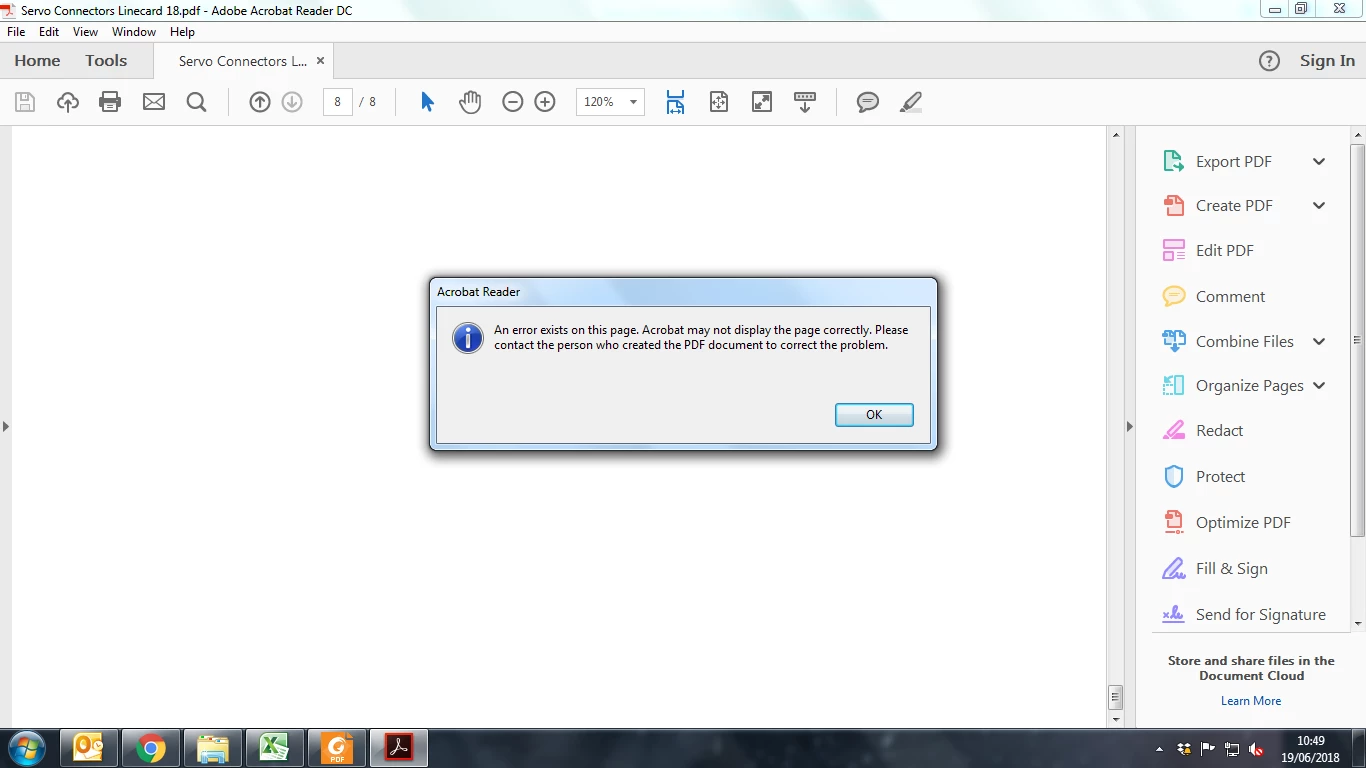Screen dimensions: 1366x768
Task: Click the Read mode download-arrow icon
Action: coord(805,102)
